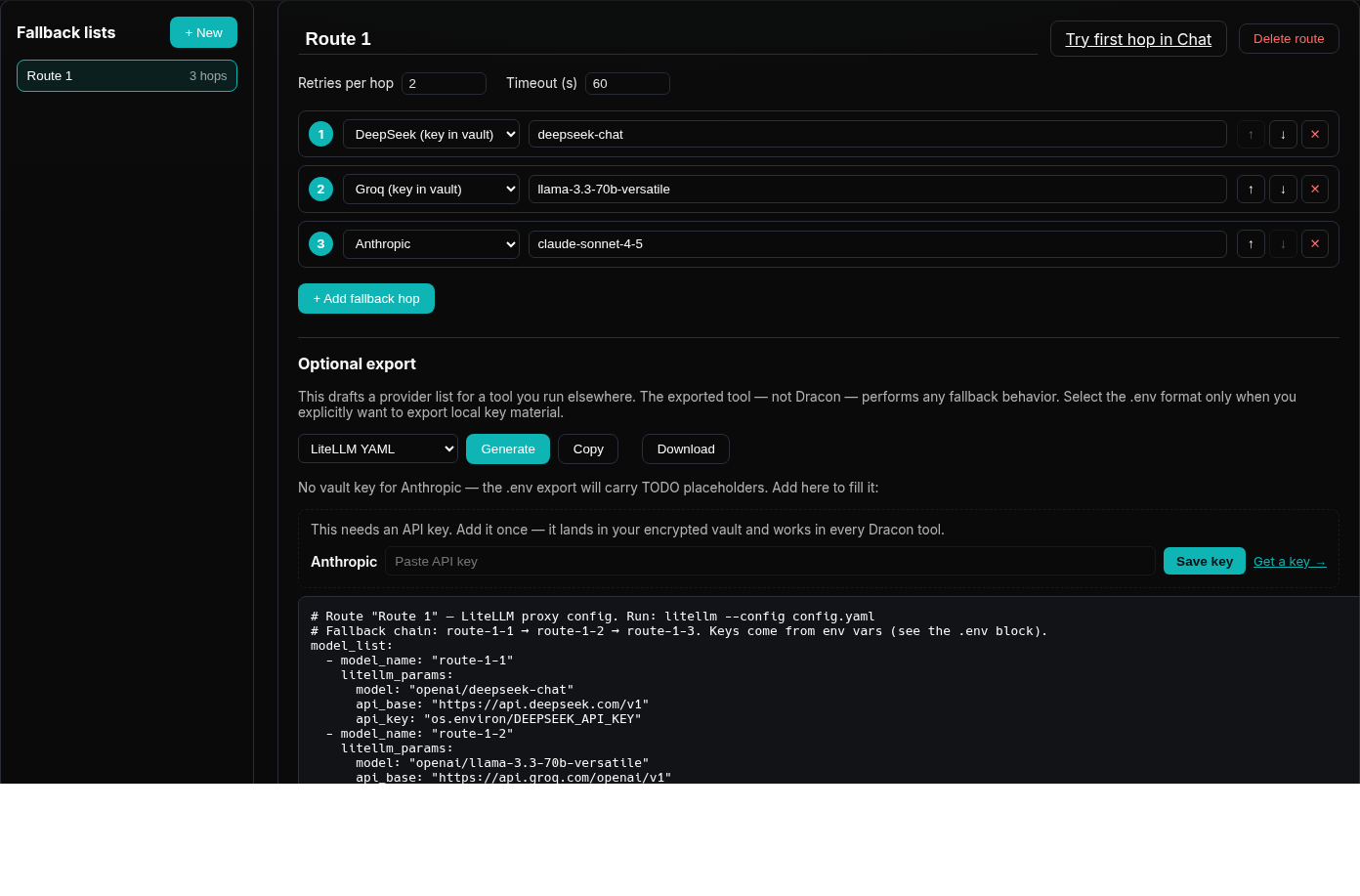Image resolution: width=1360 pixels, height=896 pixels.
Task: Open the LiteLLM YAML format dropdown
Action: coord(378,448)
